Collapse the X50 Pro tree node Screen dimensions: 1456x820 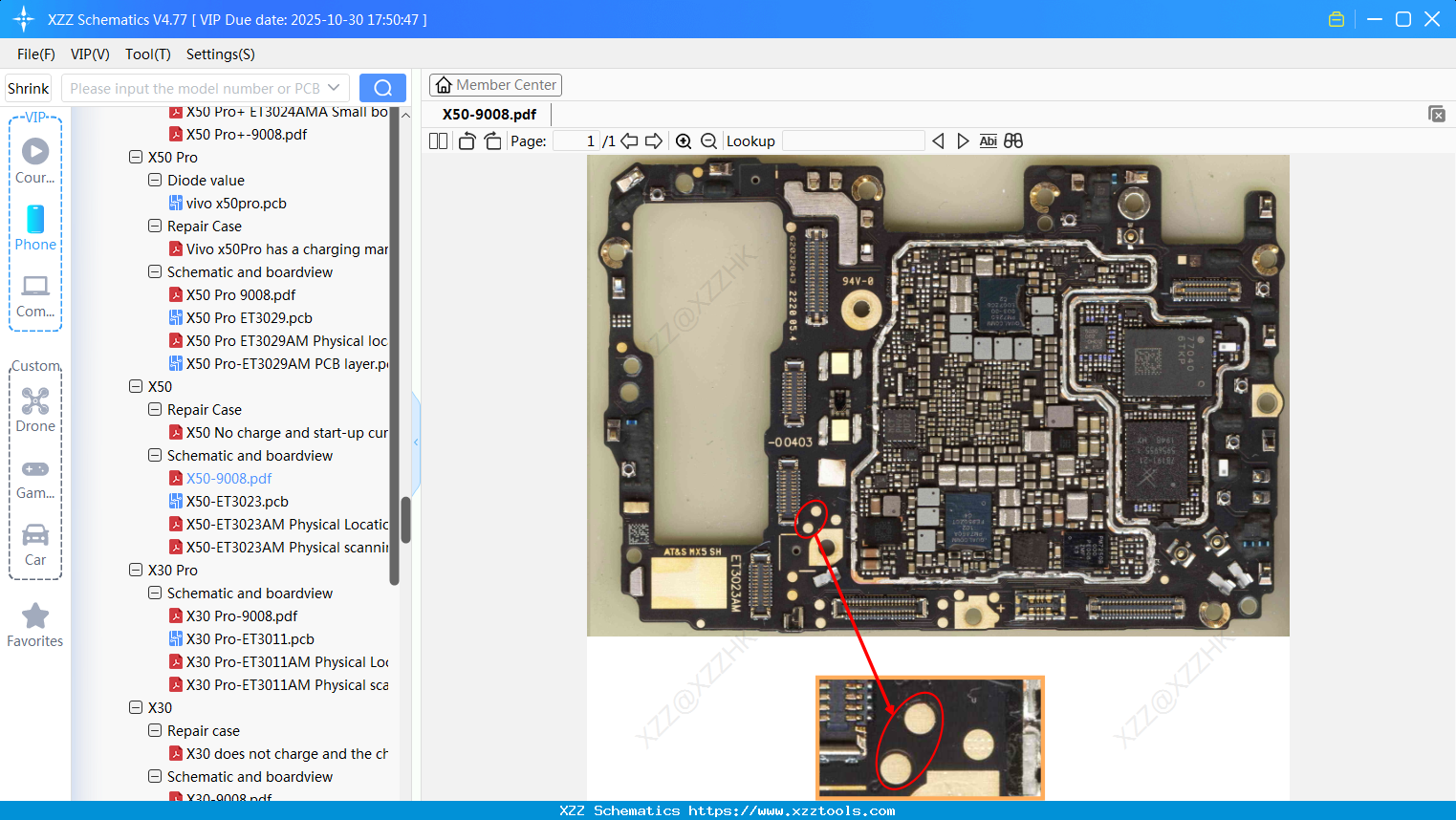(x=136, y=157)
